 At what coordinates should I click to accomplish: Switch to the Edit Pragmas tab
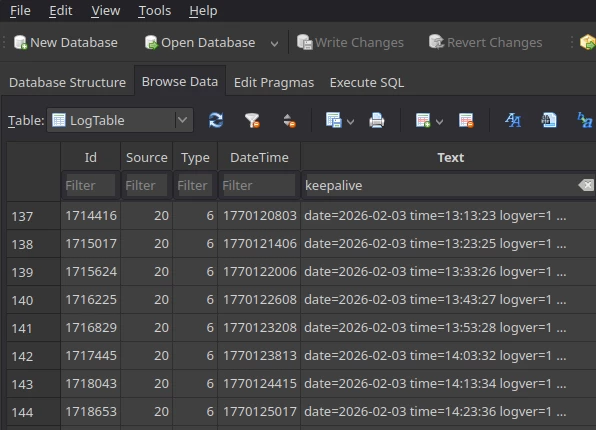point(274,82)
